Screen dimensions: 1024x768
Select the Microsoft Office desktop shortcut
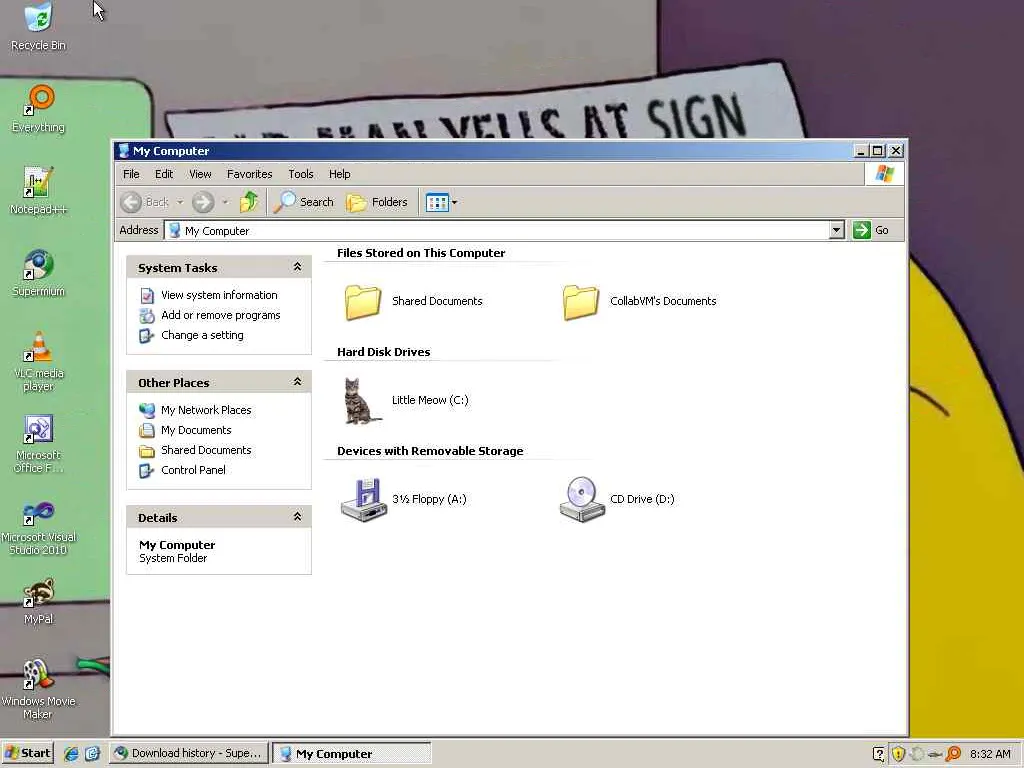tap(38, 443)
